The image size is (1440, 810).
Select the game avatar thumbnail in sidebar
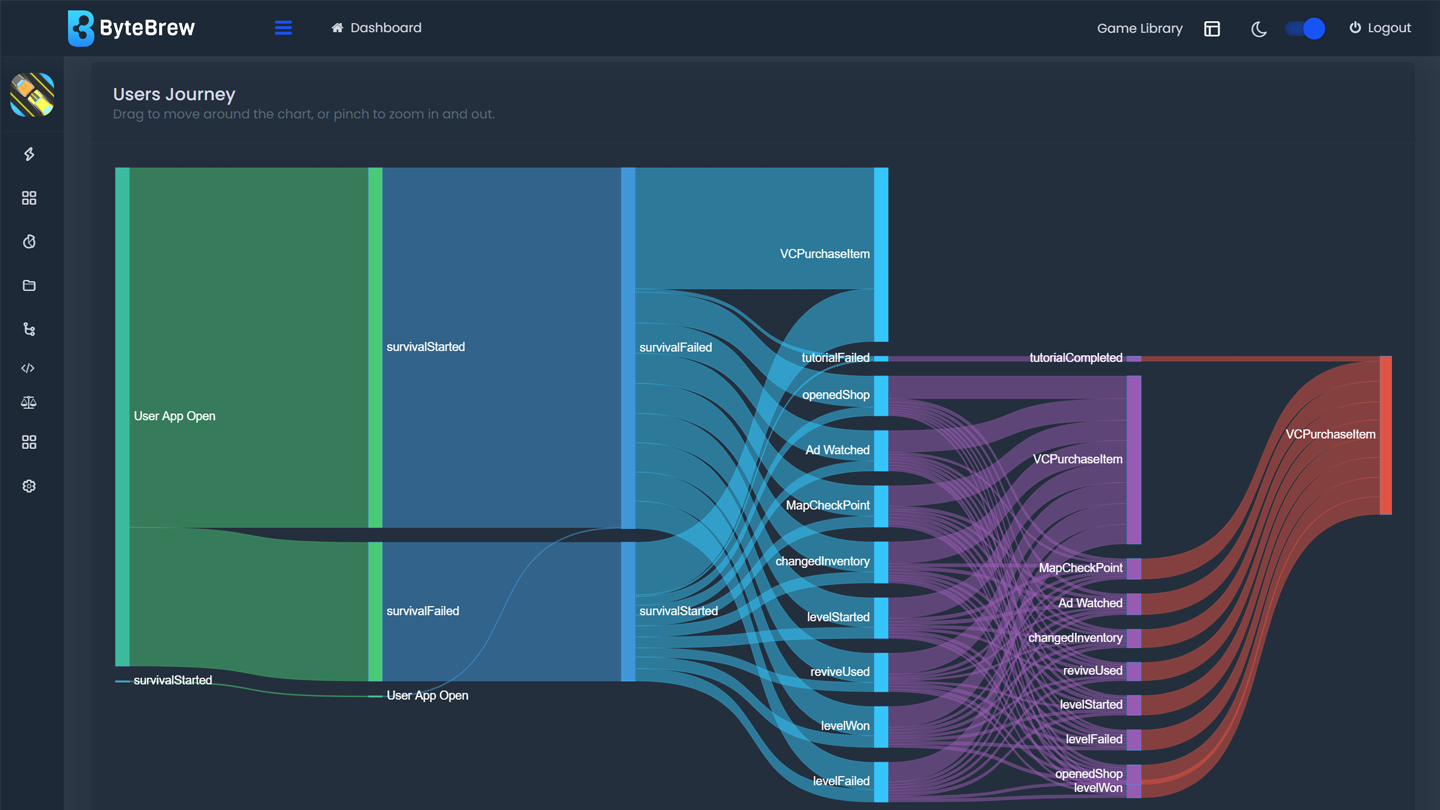pyautogui.click(x=32, y=95)
